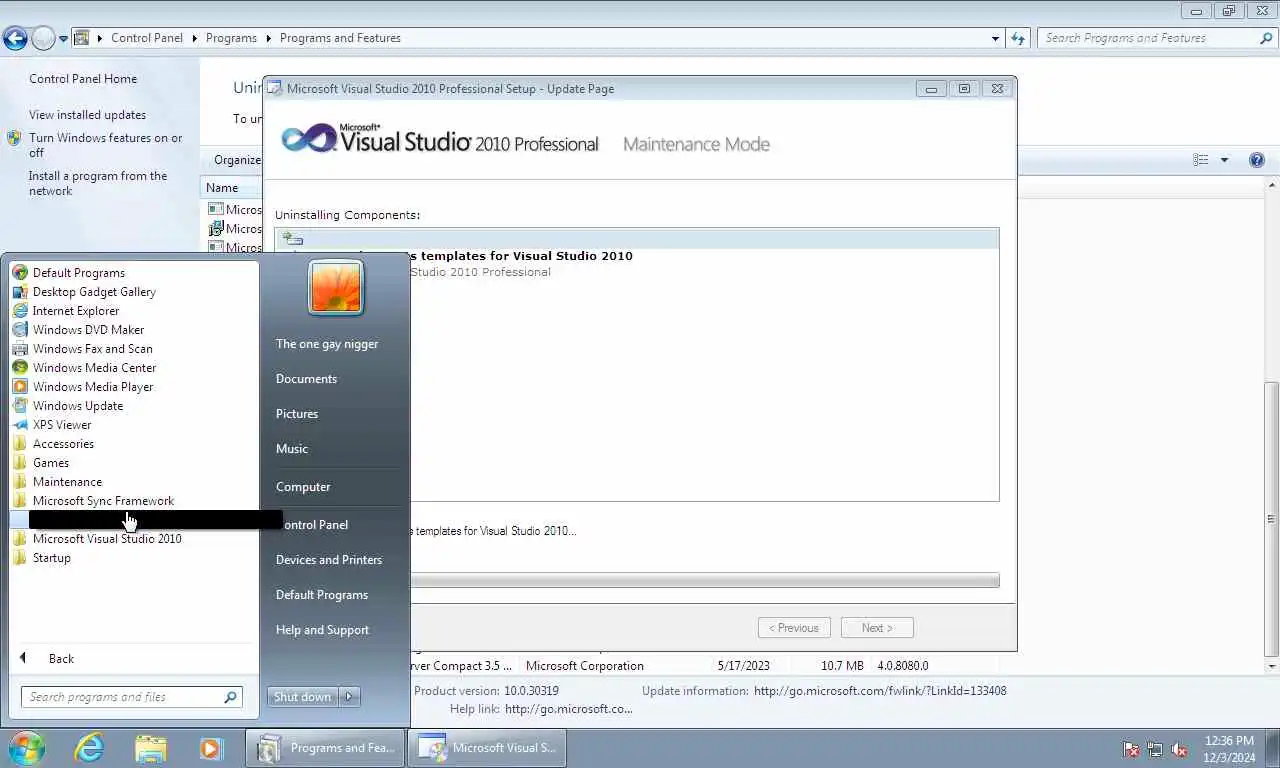
Task: Switch to Microsoft Visual Studio setup taskbar button
Action: (487, 748)
